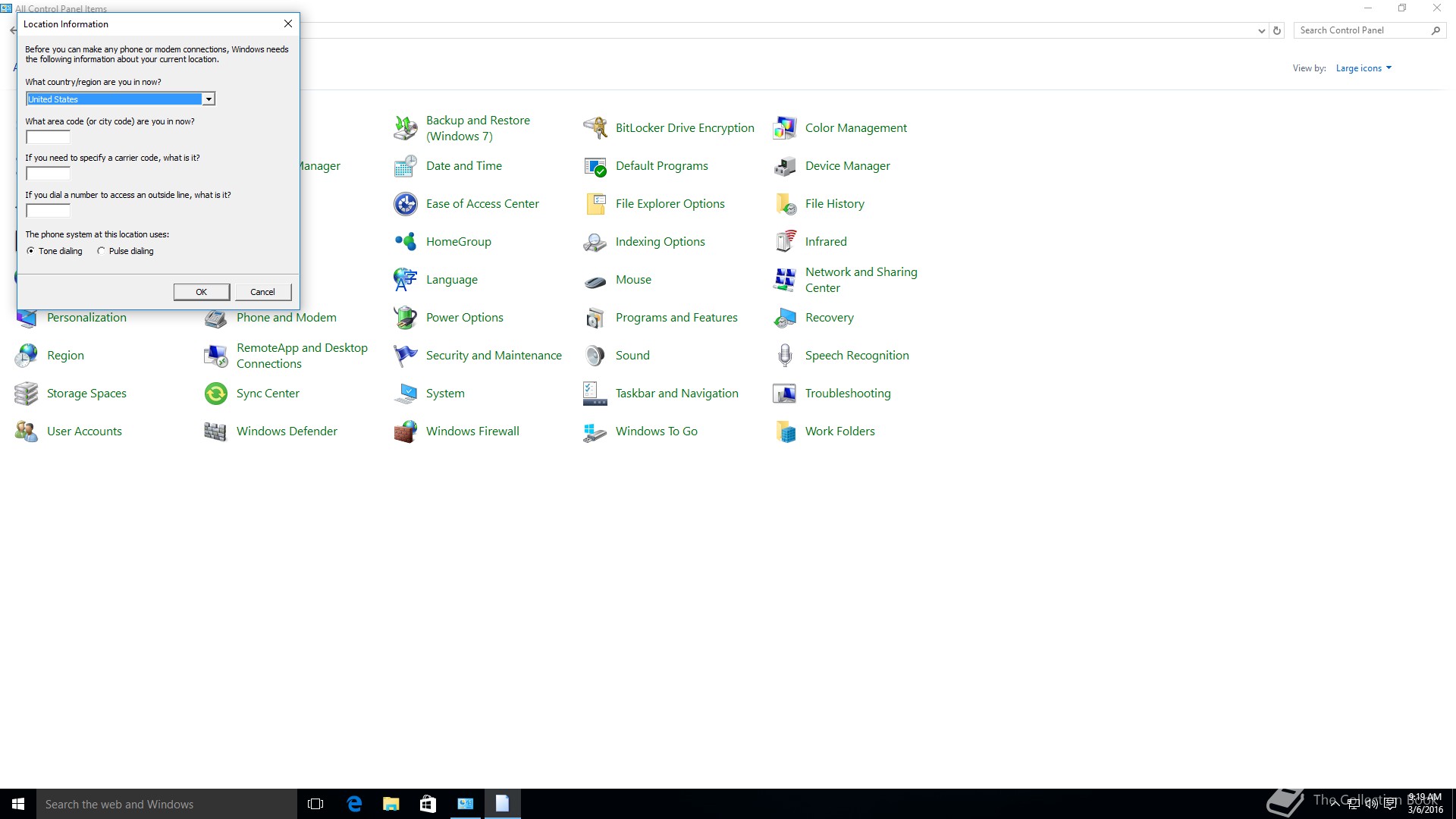This screenshot has width=1456, height=819.
Task: Click the Default Programs icon
Action: click(595, 166)
